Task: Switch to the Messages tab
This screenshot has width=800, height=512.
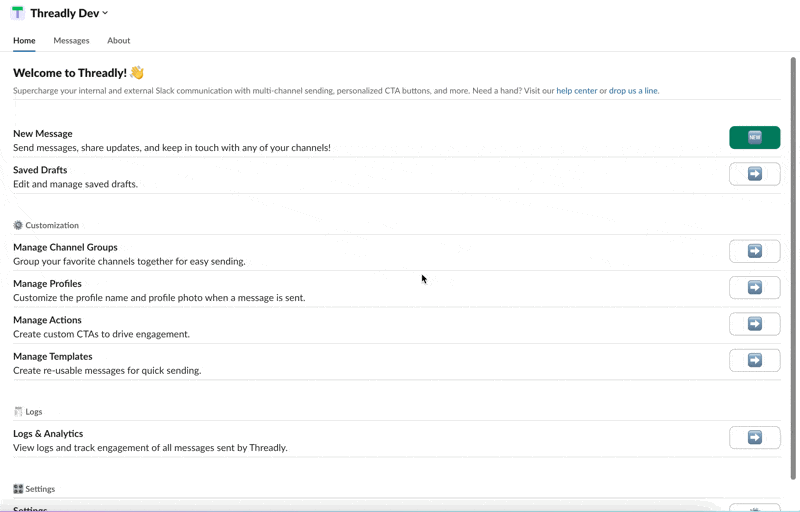Action: (71, 40)
